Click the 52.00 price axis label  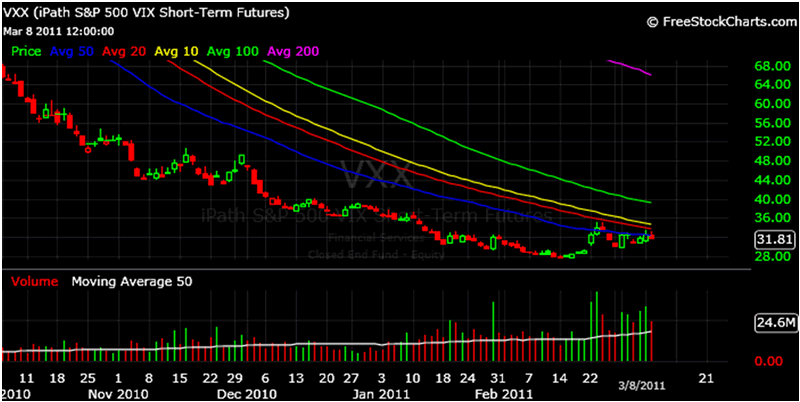point(774,141)
